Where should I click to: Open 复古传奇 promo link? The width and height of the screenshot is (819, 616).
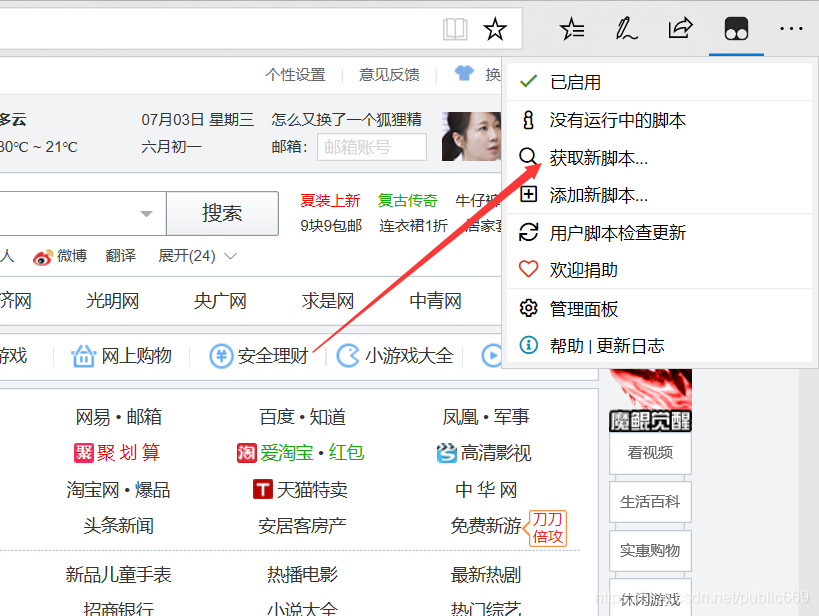(x=407, y=201)
